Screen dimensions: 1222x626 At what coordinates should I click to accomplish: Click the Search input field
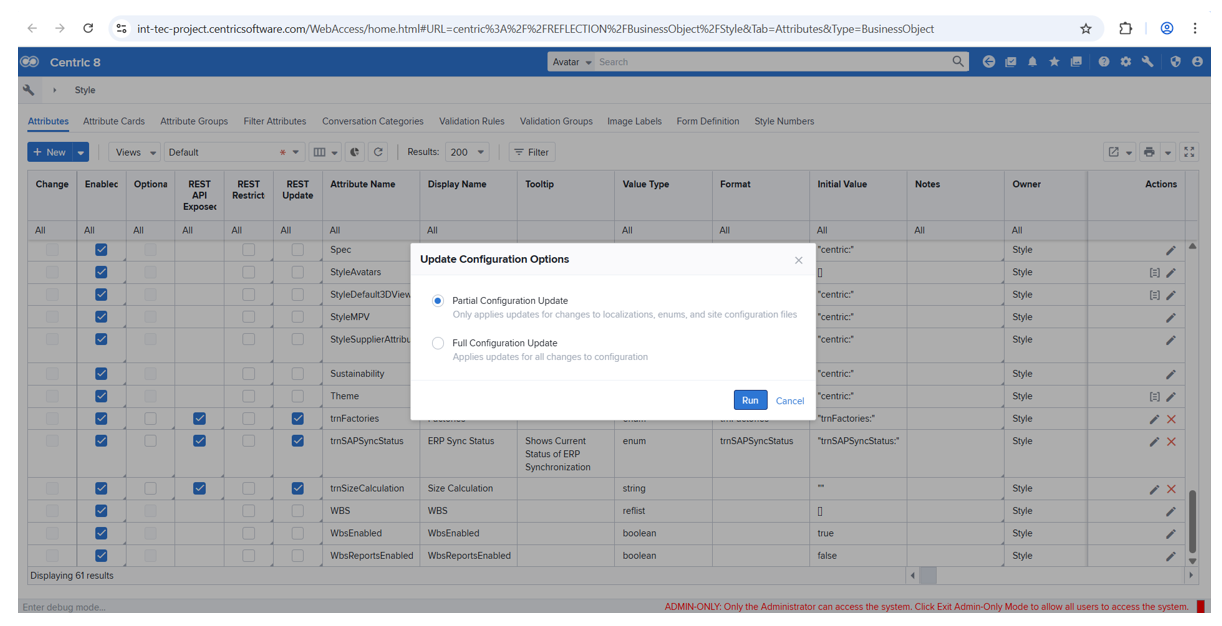click(x=772, y=62)
